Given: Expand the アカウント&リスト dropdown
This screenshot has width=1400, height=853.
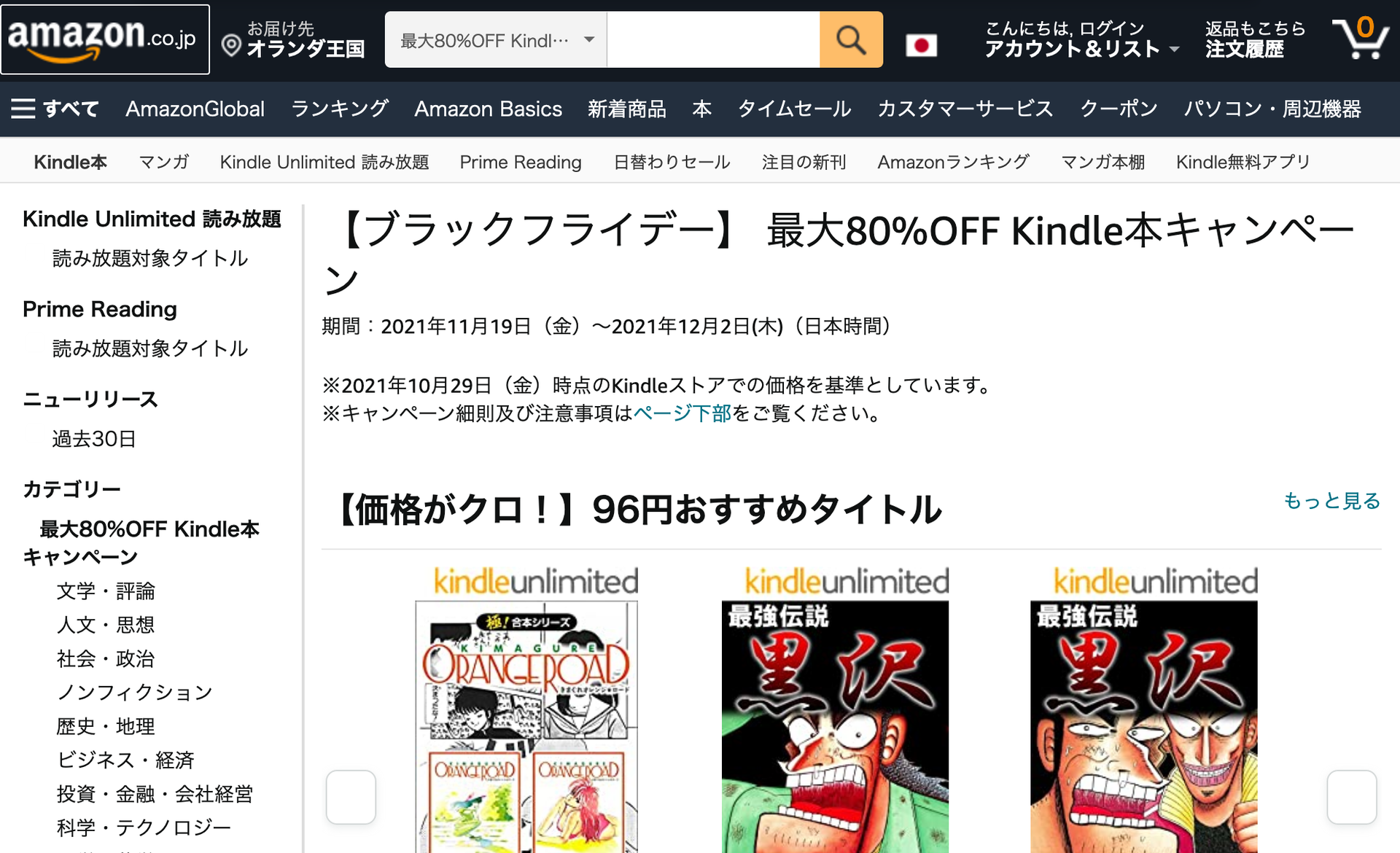Looking at the screenshot, I should [1082, 39].
